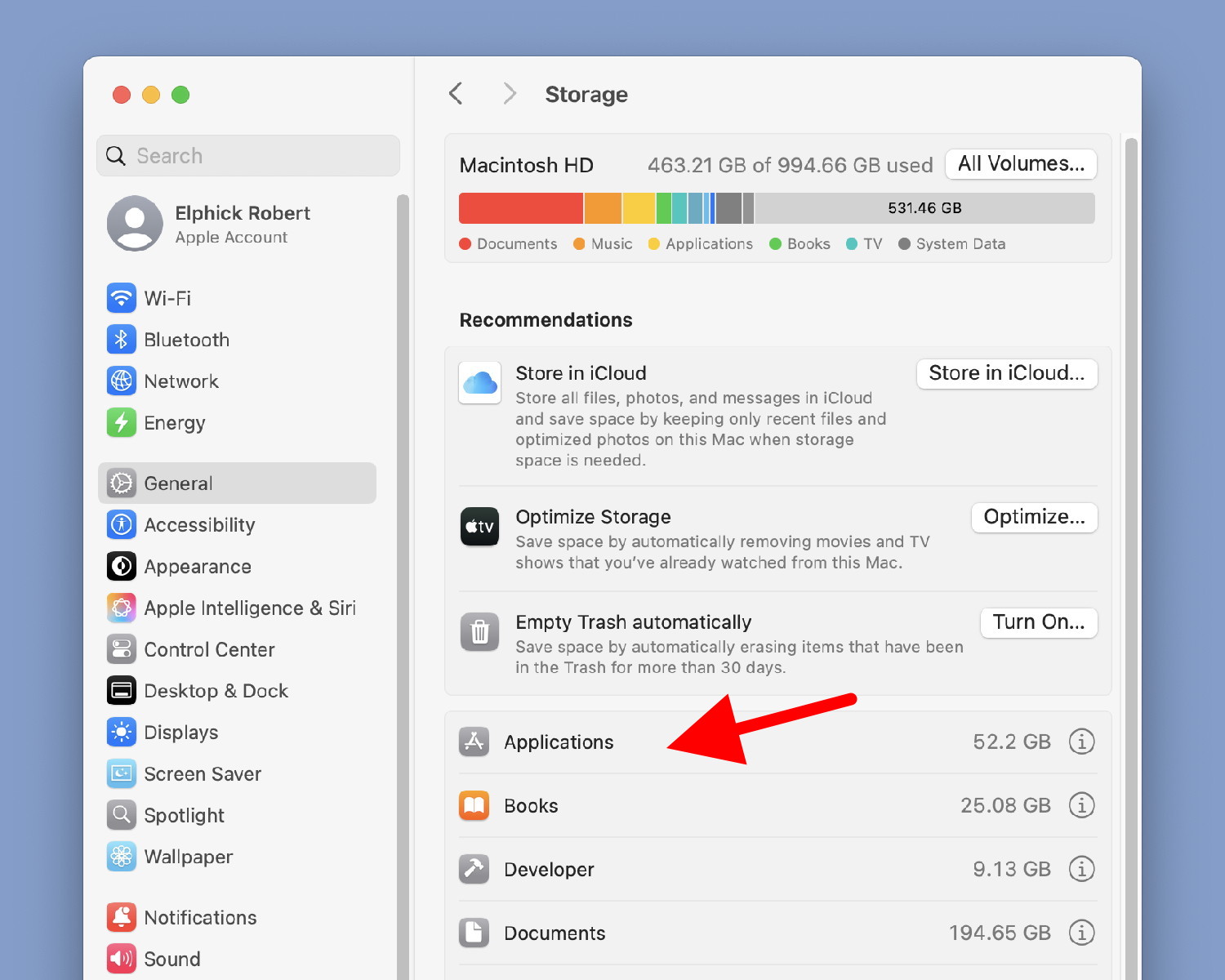Viewport: 1225px width, 980px height.
Task: Click the Documents row label
Action: [x=555, y=933]
